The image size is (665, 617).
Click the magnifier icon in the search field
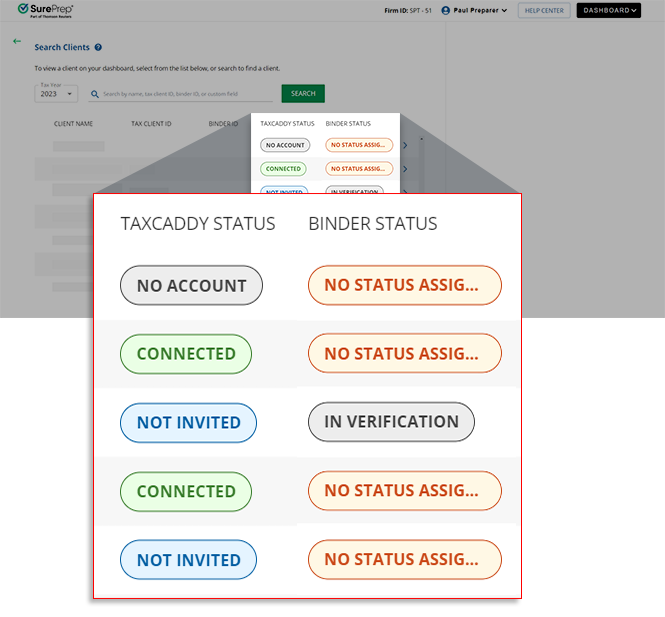click(95, 94)
